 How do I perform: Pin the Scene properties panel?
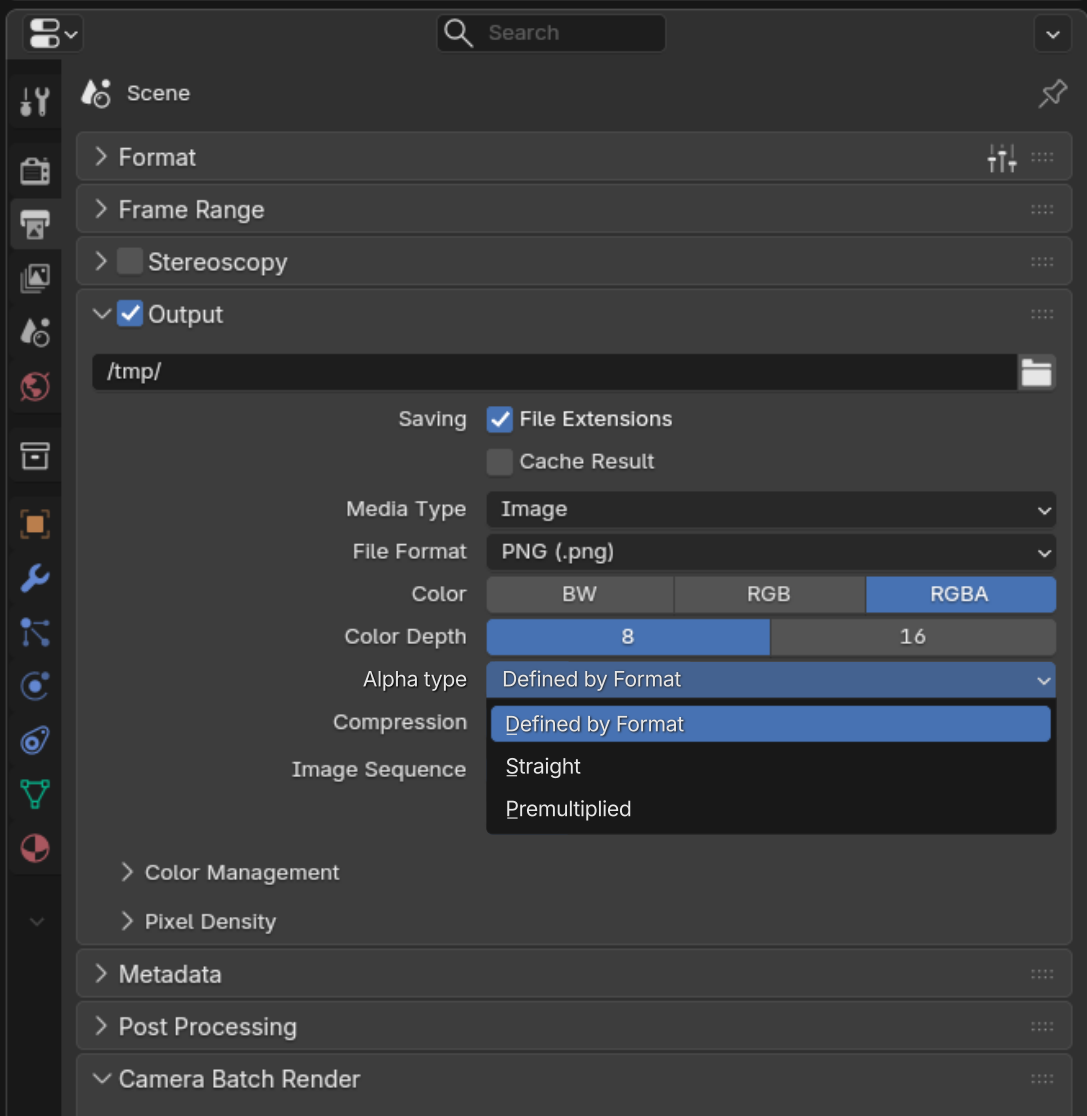click(1052, 93)
